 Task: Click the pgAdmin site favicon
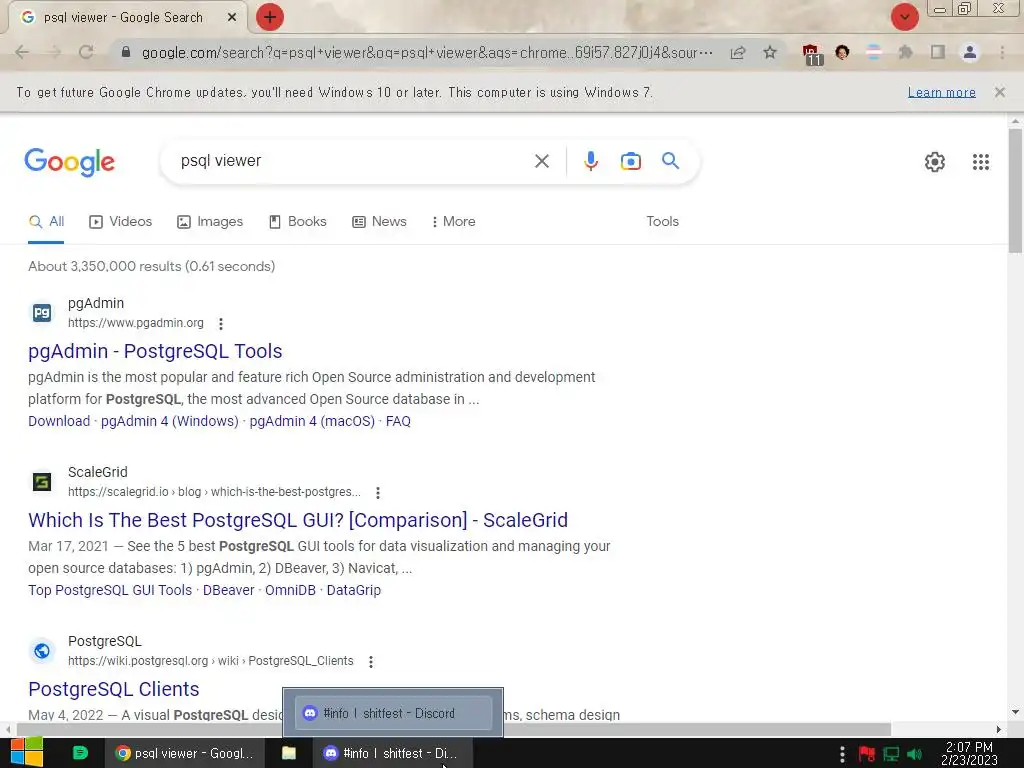click(42, 313)
